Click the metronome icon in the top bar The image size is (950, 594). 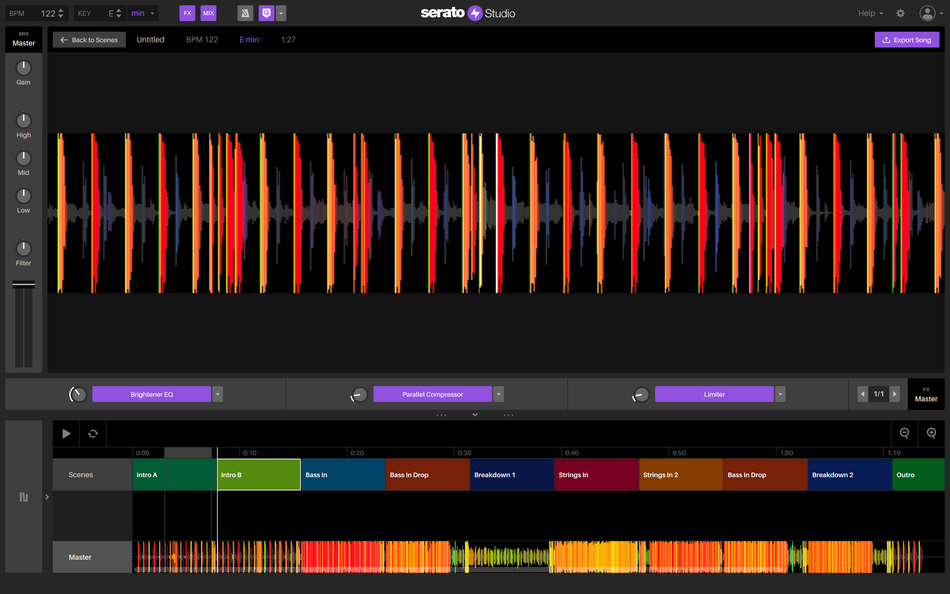click(x=245, y=13)
